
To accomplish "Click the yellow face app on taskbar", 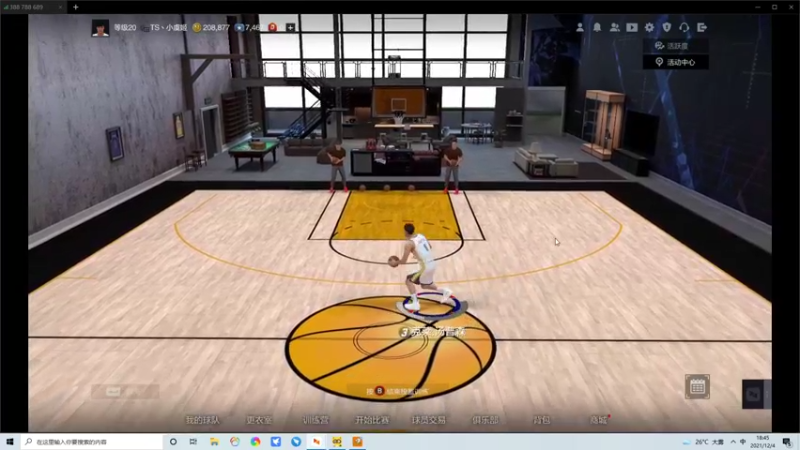I will [337, 441].
